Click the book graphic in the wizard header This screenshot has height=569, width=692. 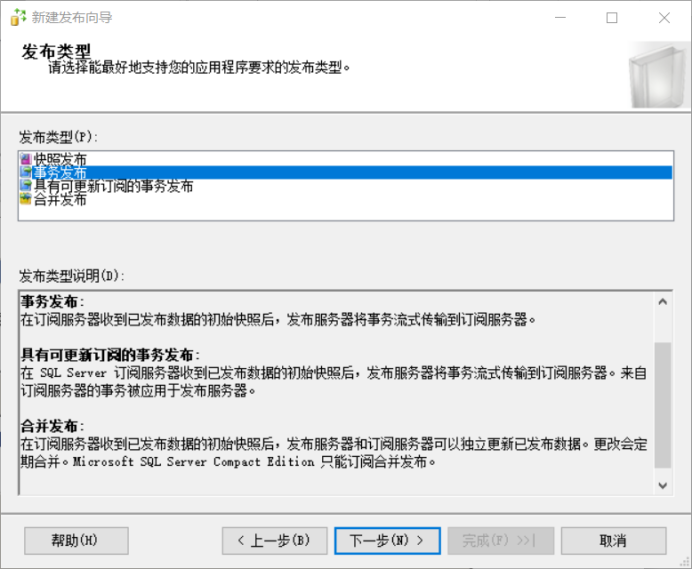click(655, 73)
